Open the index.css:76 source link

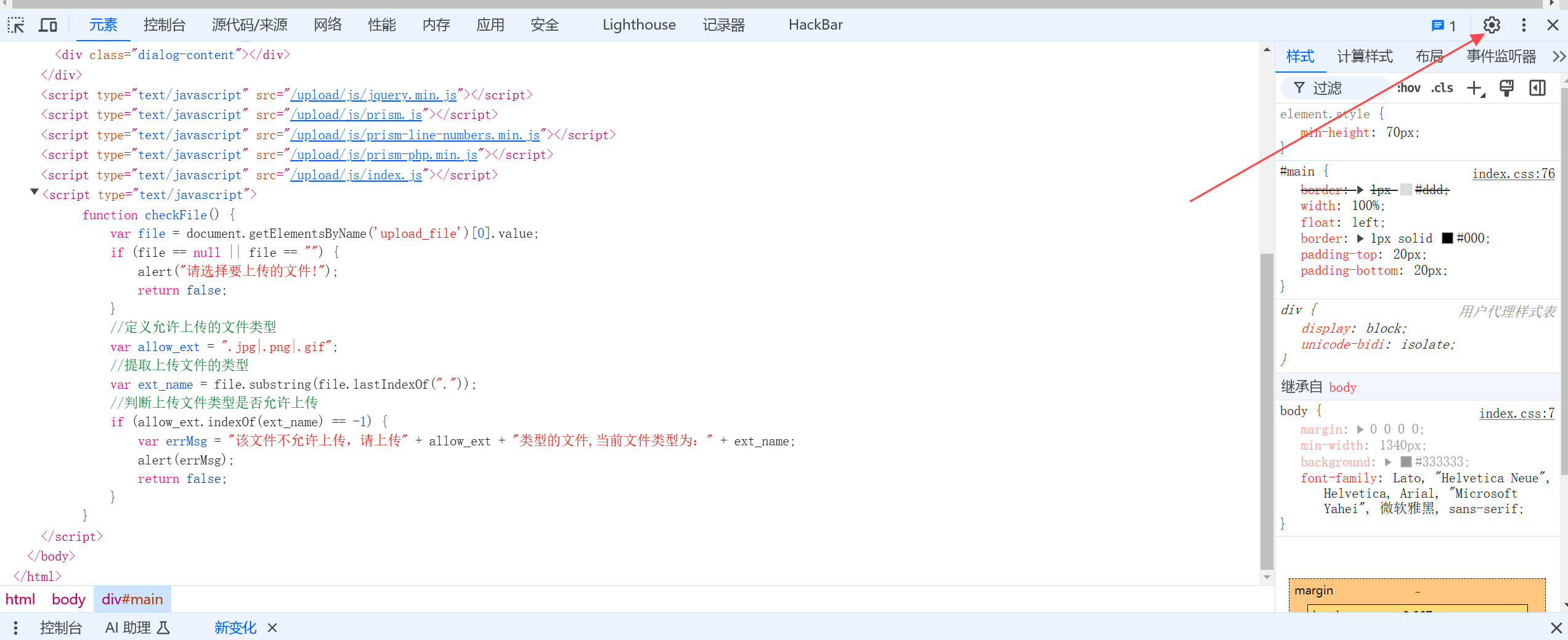(x=1513, y=174)
